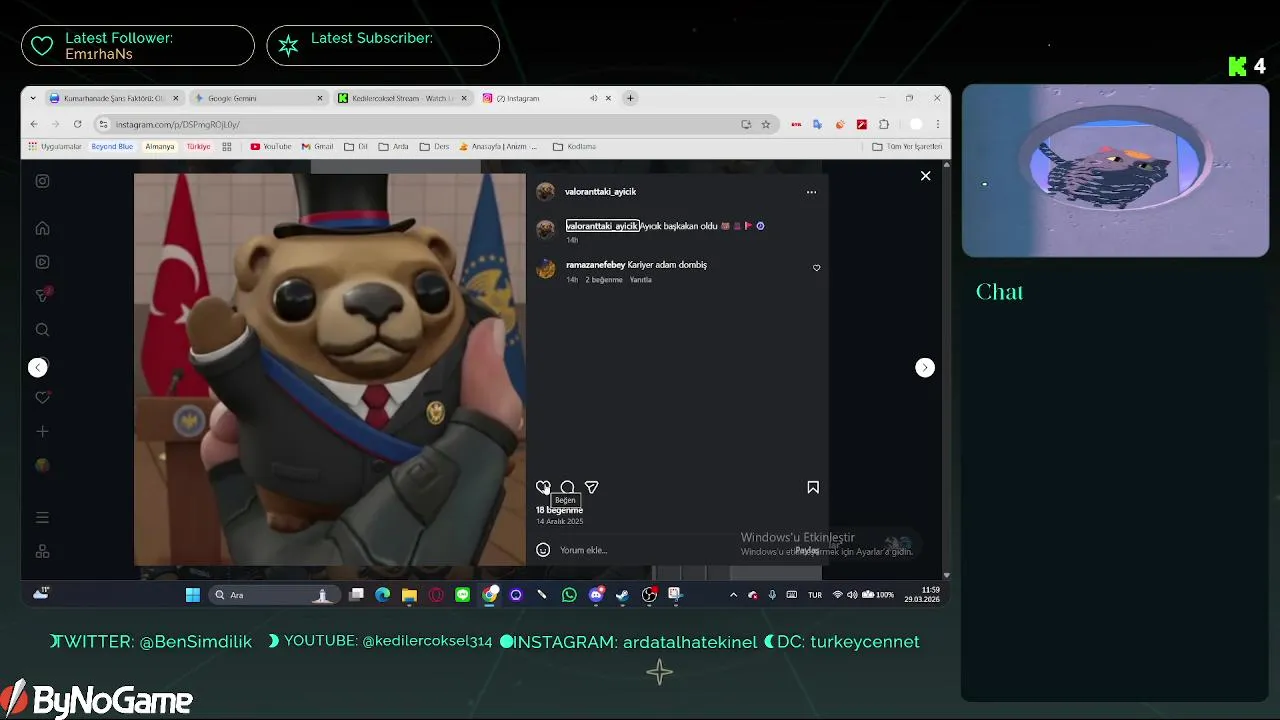Open the Windows Start menu
Viewport: 1280px width, 720px height.
point(193,595)
